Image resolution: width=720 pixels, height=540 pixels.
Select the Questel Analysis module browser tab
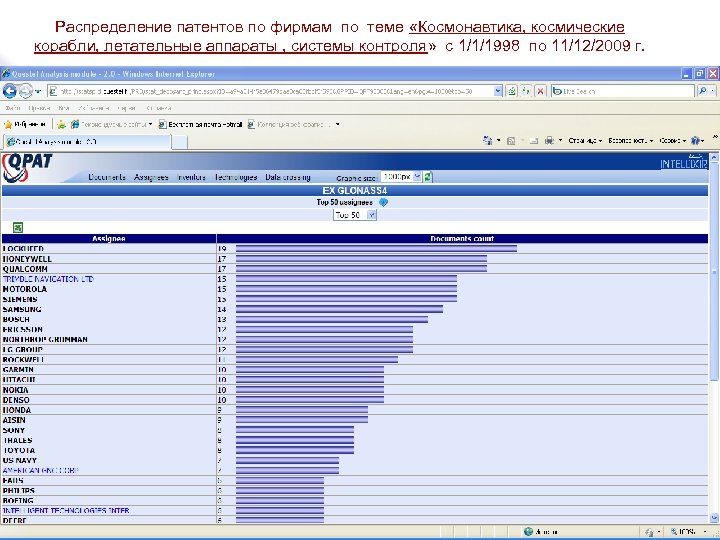pos(87,142)
